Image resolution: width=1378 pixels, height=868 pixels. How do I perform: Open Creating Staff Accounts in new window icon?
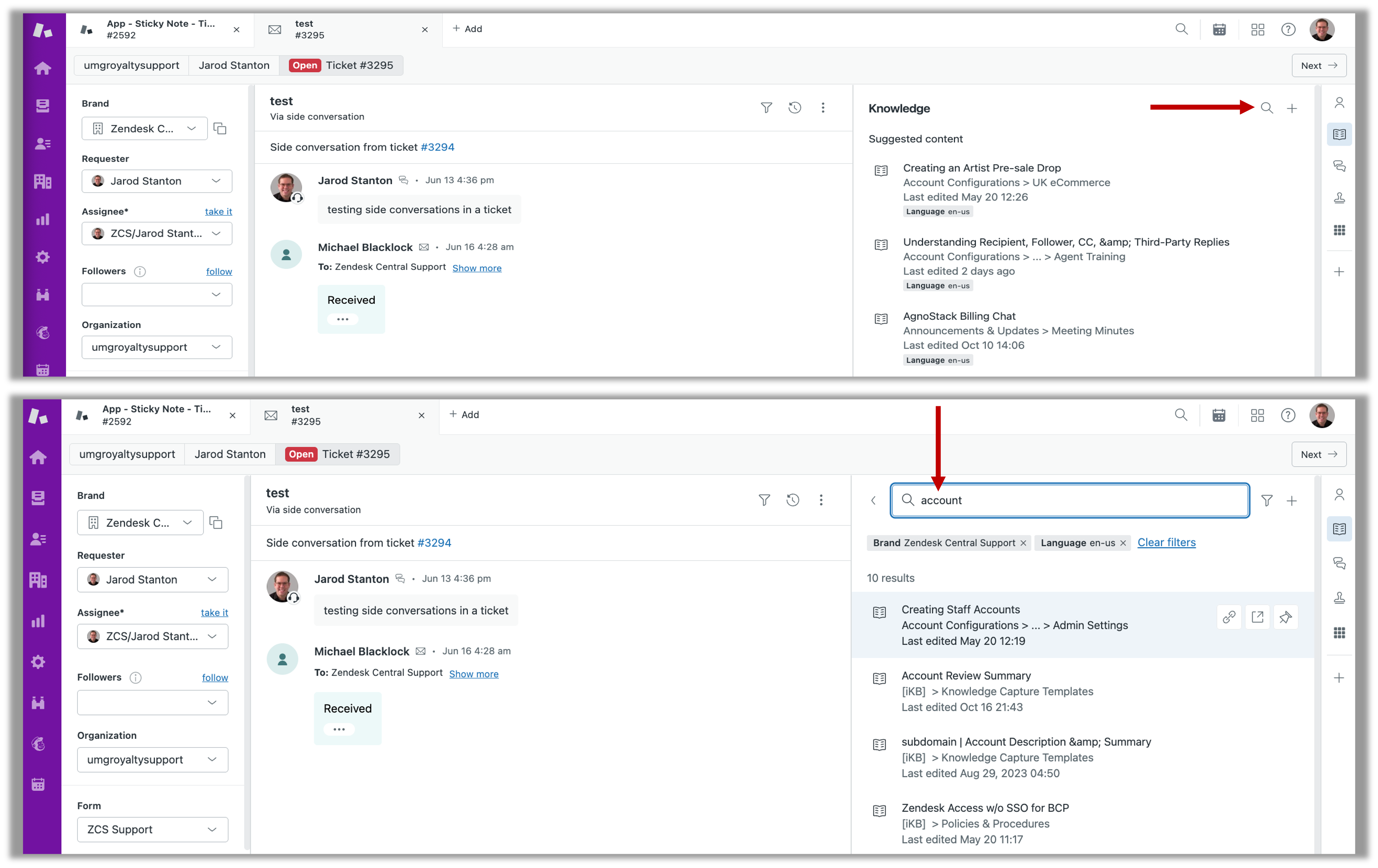(x=1257, y=617)
